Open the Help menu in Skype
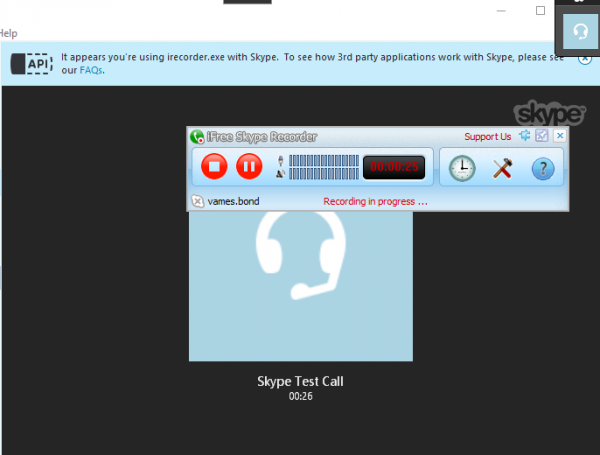The image size is (600, 455). pos(8,33)
